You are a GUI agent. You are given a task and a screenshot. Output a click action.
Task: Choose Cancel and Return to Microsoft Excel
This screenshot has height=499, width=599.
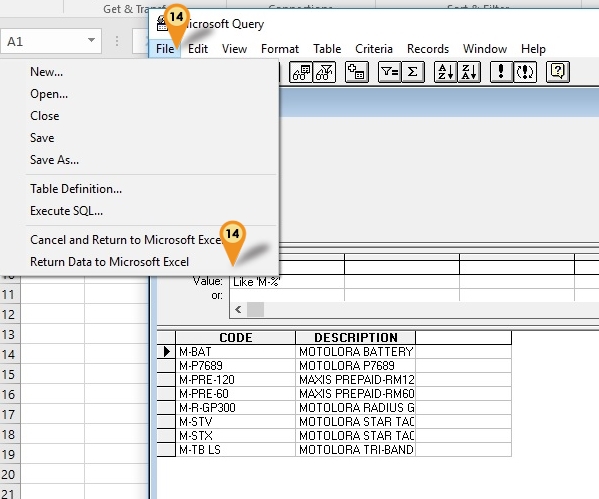(139, 240)
